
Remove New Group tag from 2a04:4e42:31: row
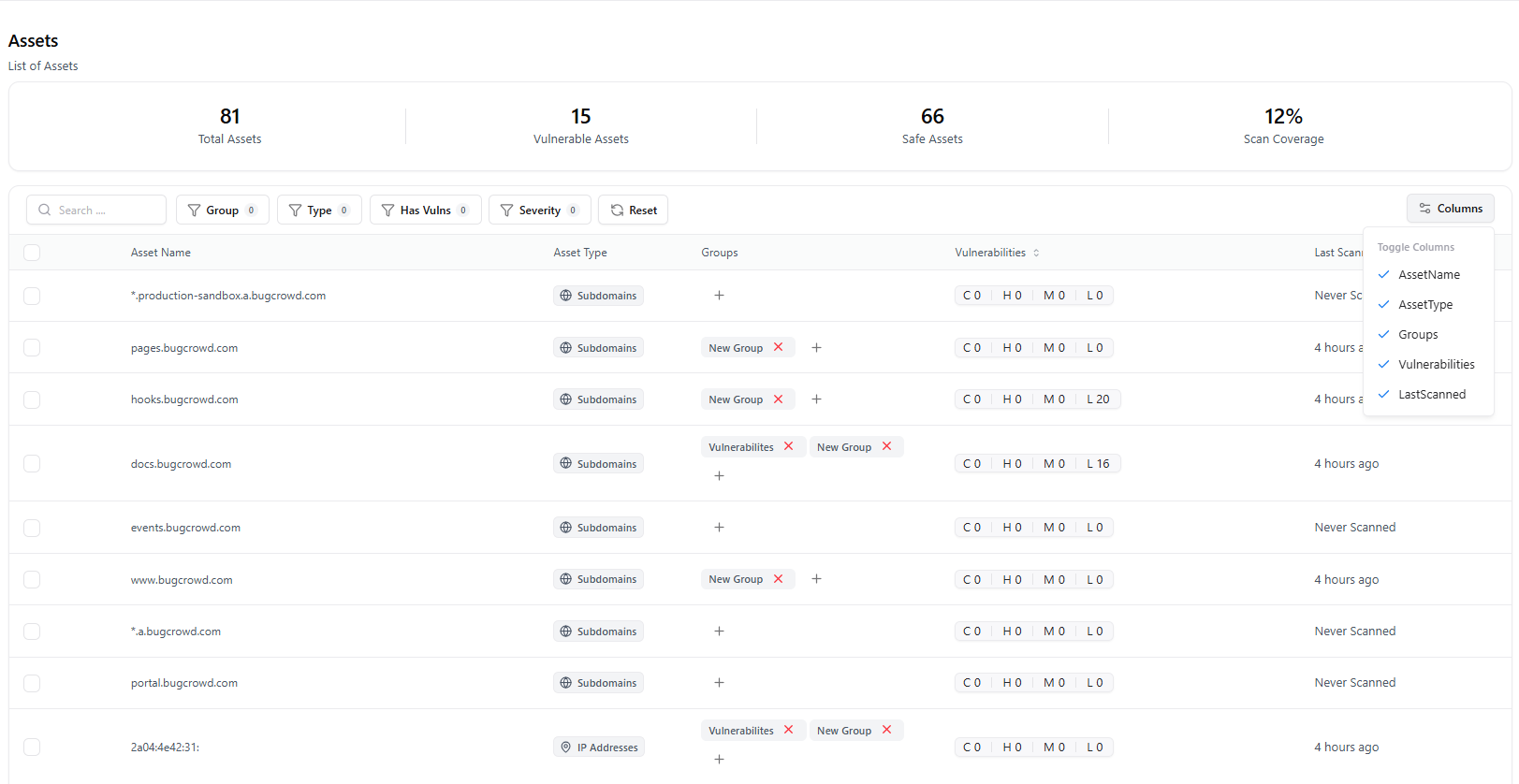[x=886, y=730]
